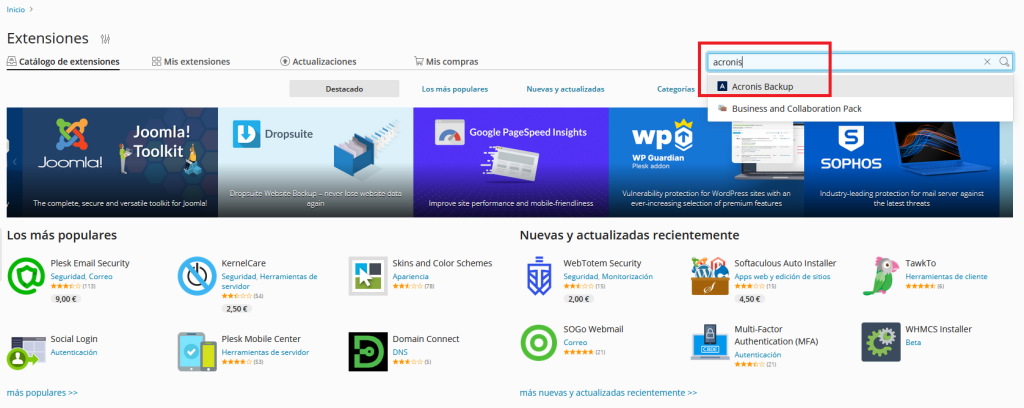Viewport: 1024px width, 408px height.
Task: Open the TawkTo parrot icon
Action: (881, 277)
